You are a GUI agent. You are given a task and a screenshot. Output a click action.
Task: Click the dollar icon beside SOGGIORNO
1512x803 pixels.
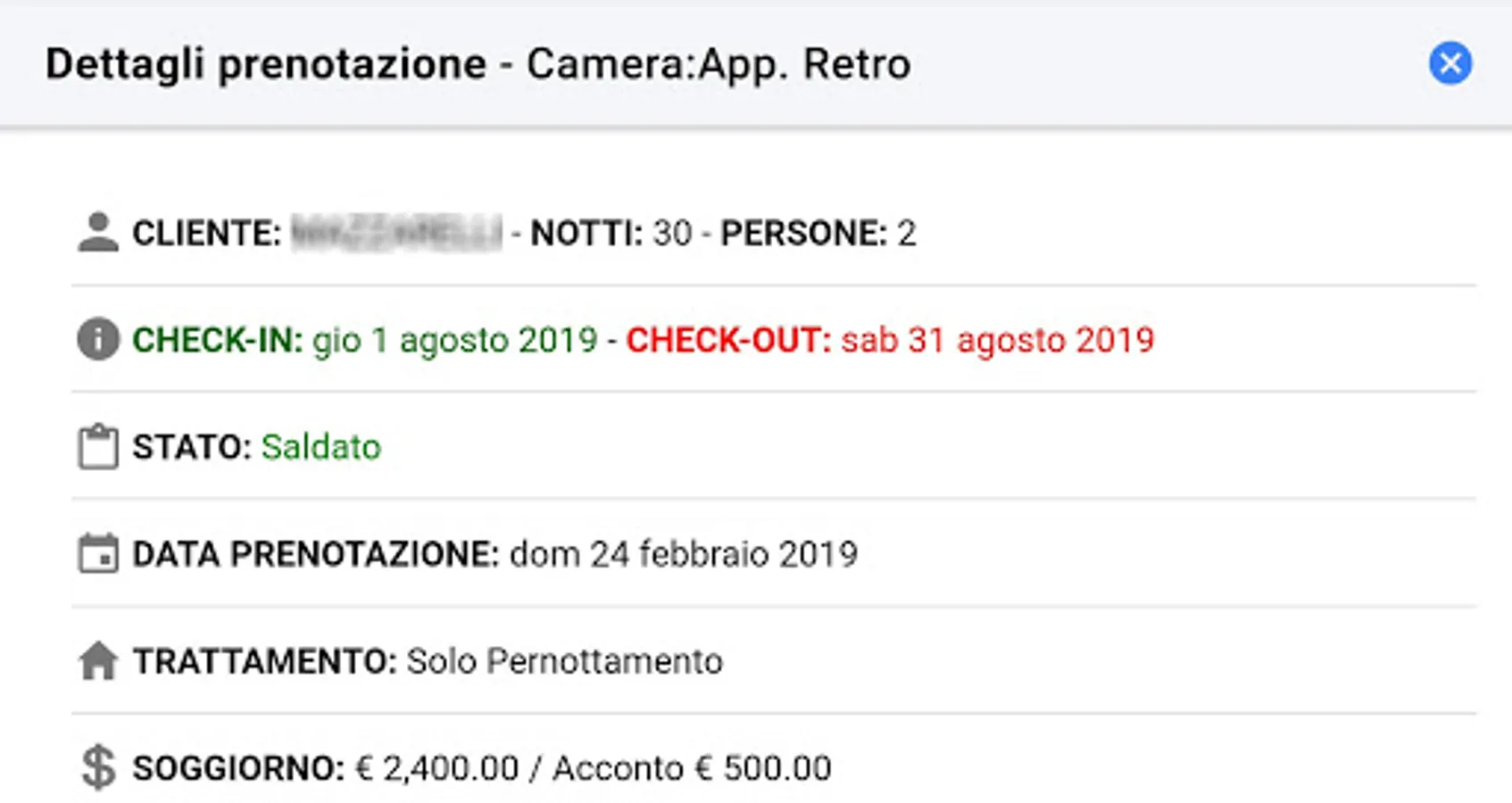point(98,768)
